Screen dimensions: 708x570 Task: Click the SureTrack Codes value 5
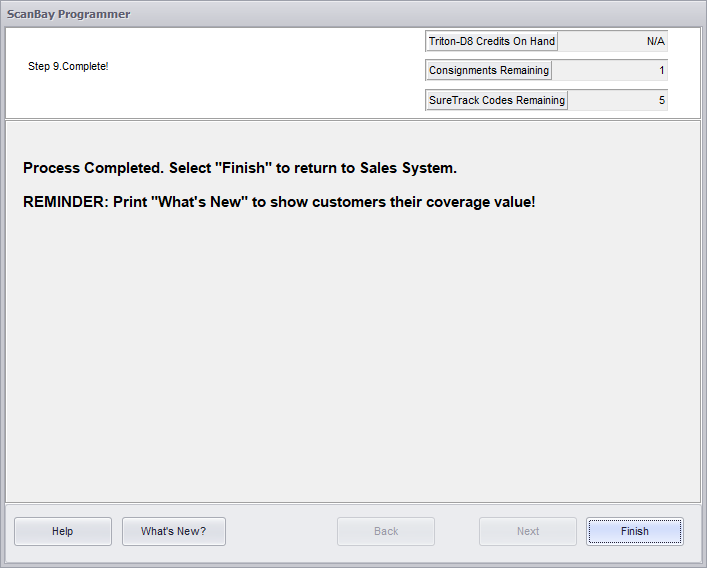point(617,100)
